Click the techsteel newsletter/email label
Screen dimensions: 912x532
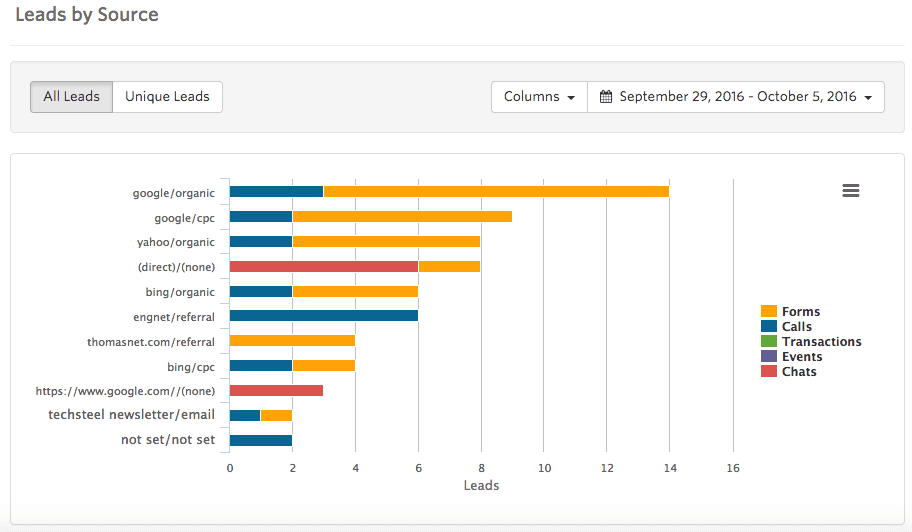click(x=131, y=415)
